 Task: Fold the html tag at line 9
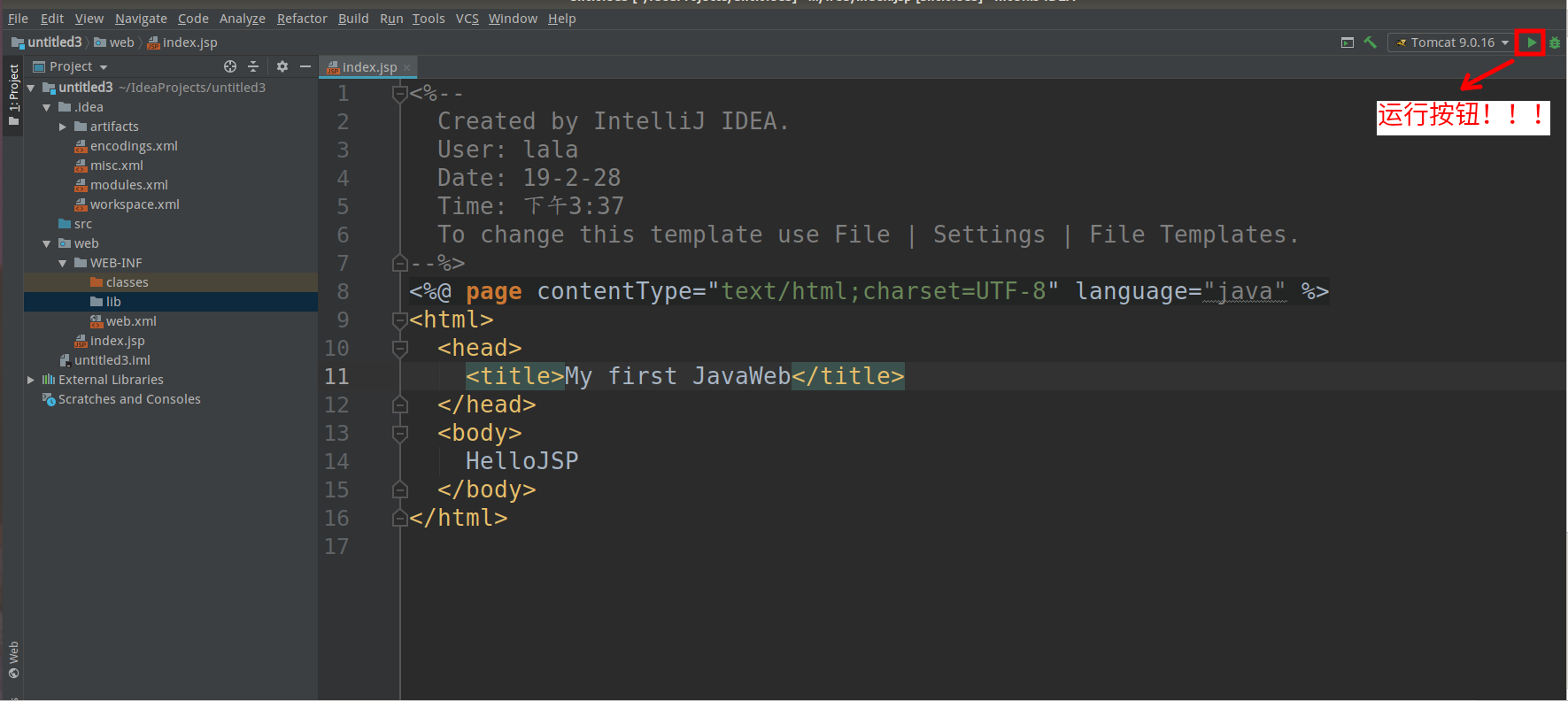point(399,320)
